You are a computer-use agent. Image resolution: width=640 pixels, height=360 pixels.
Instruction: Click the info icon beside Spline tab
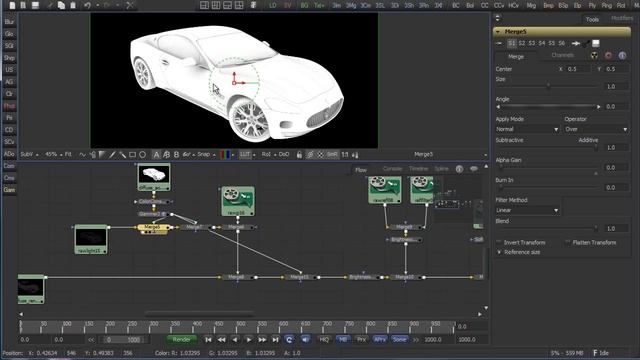pos(459,169)
